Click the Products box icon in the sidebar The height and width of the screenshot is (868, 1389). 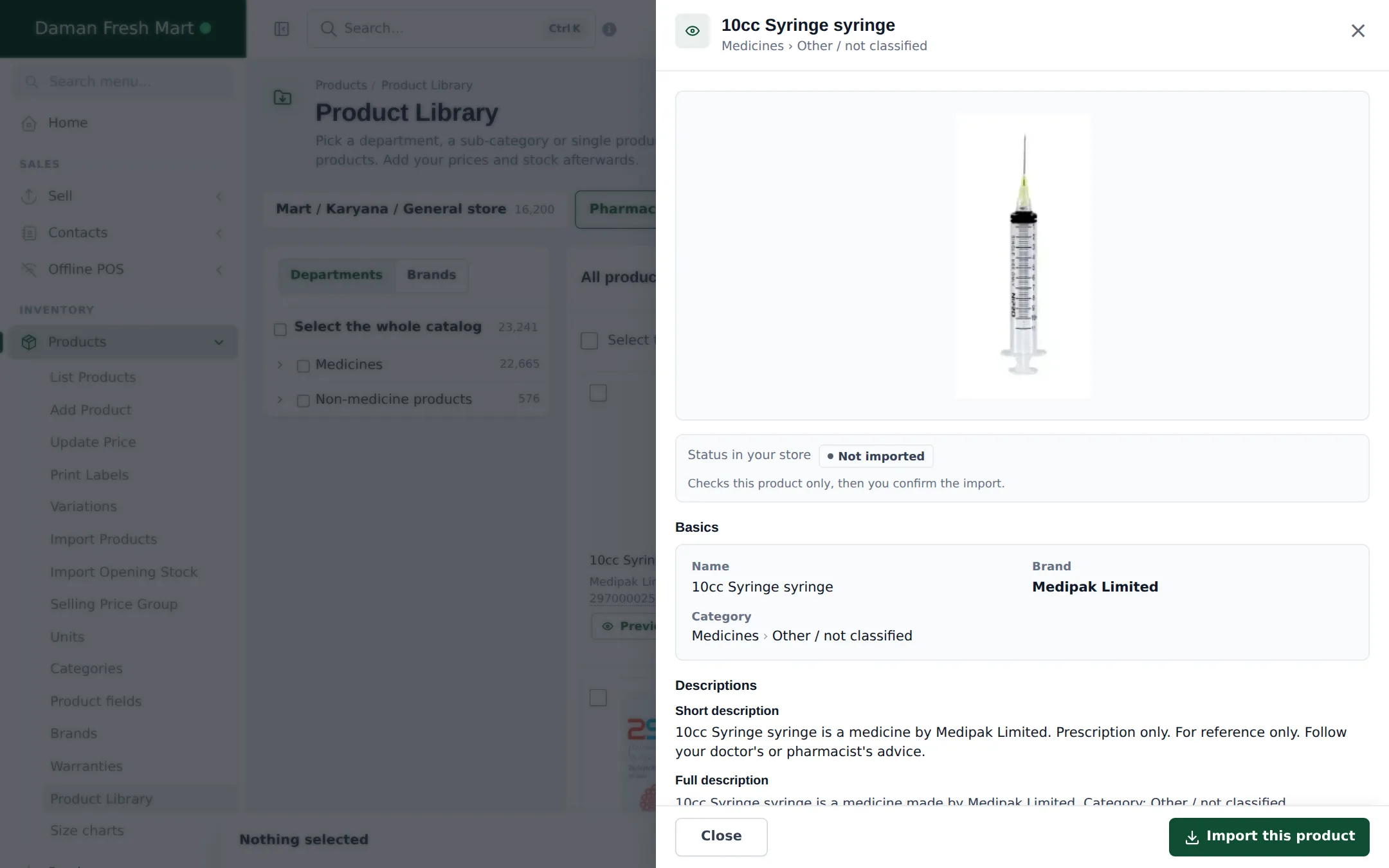(29, 343)
